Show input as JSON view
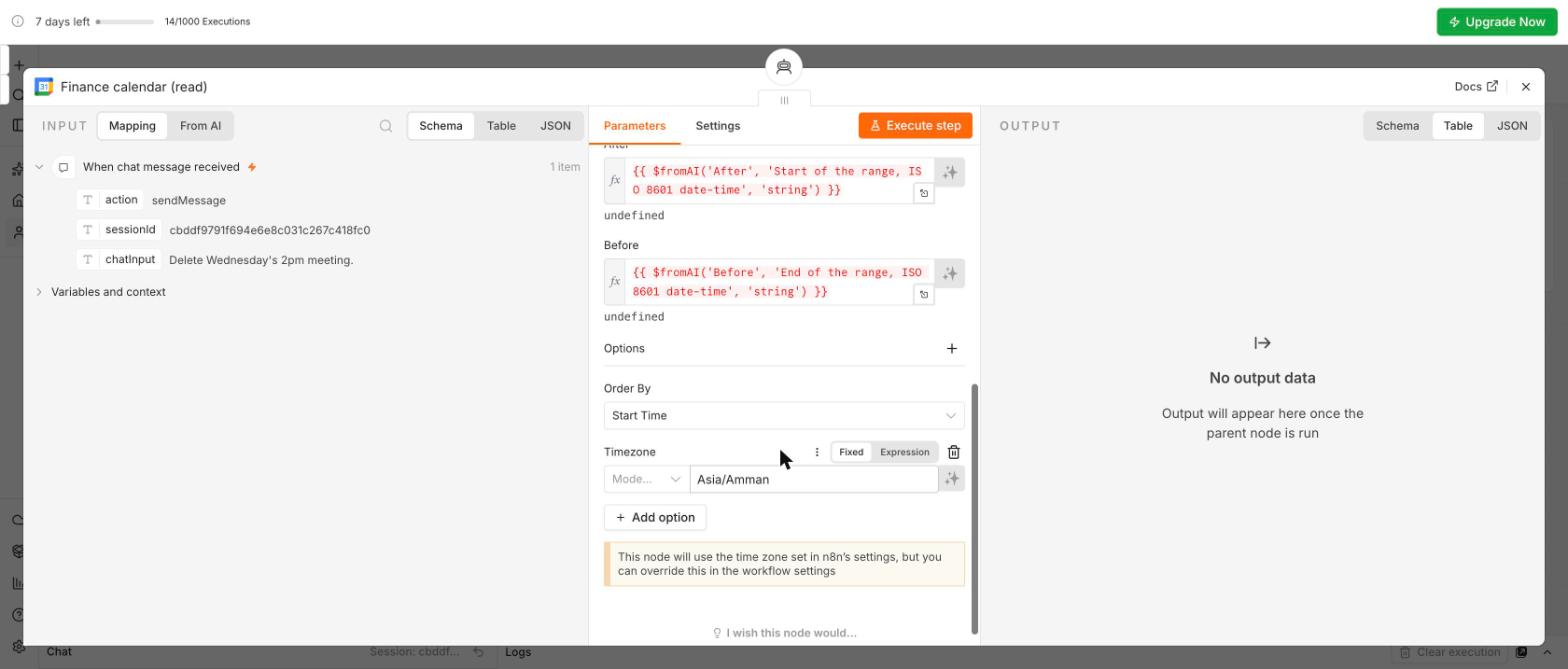Viewport: 1568px width, 669px height. 555,126
